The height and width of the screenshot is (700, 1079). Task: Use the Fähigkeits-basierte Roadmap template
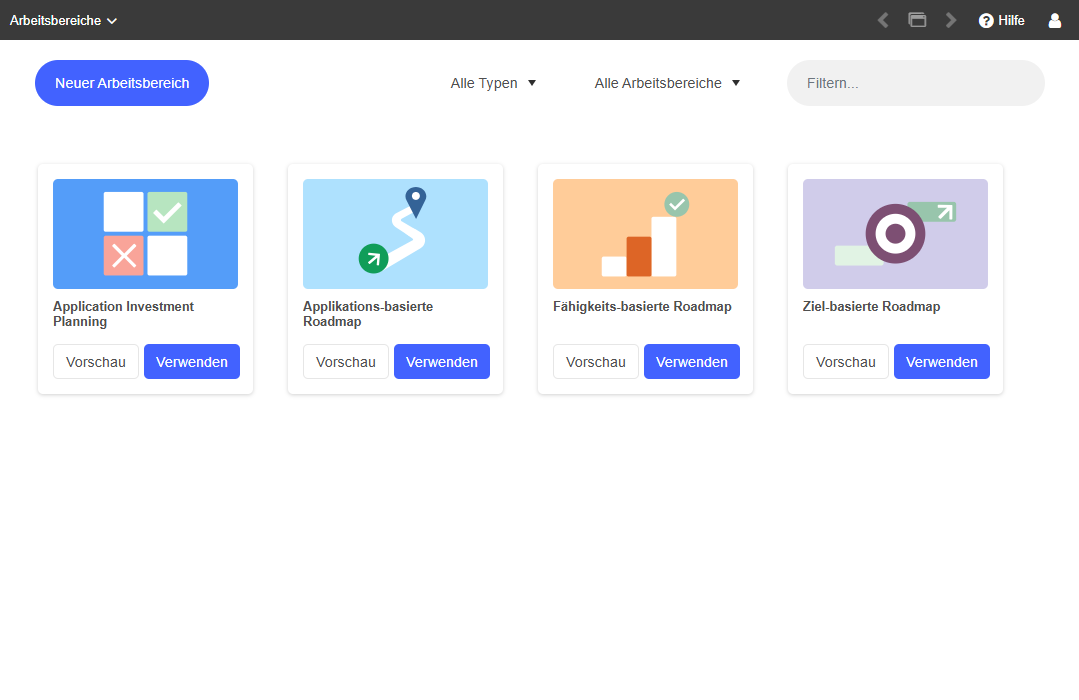pyautogui.click(x=692, y=362)
